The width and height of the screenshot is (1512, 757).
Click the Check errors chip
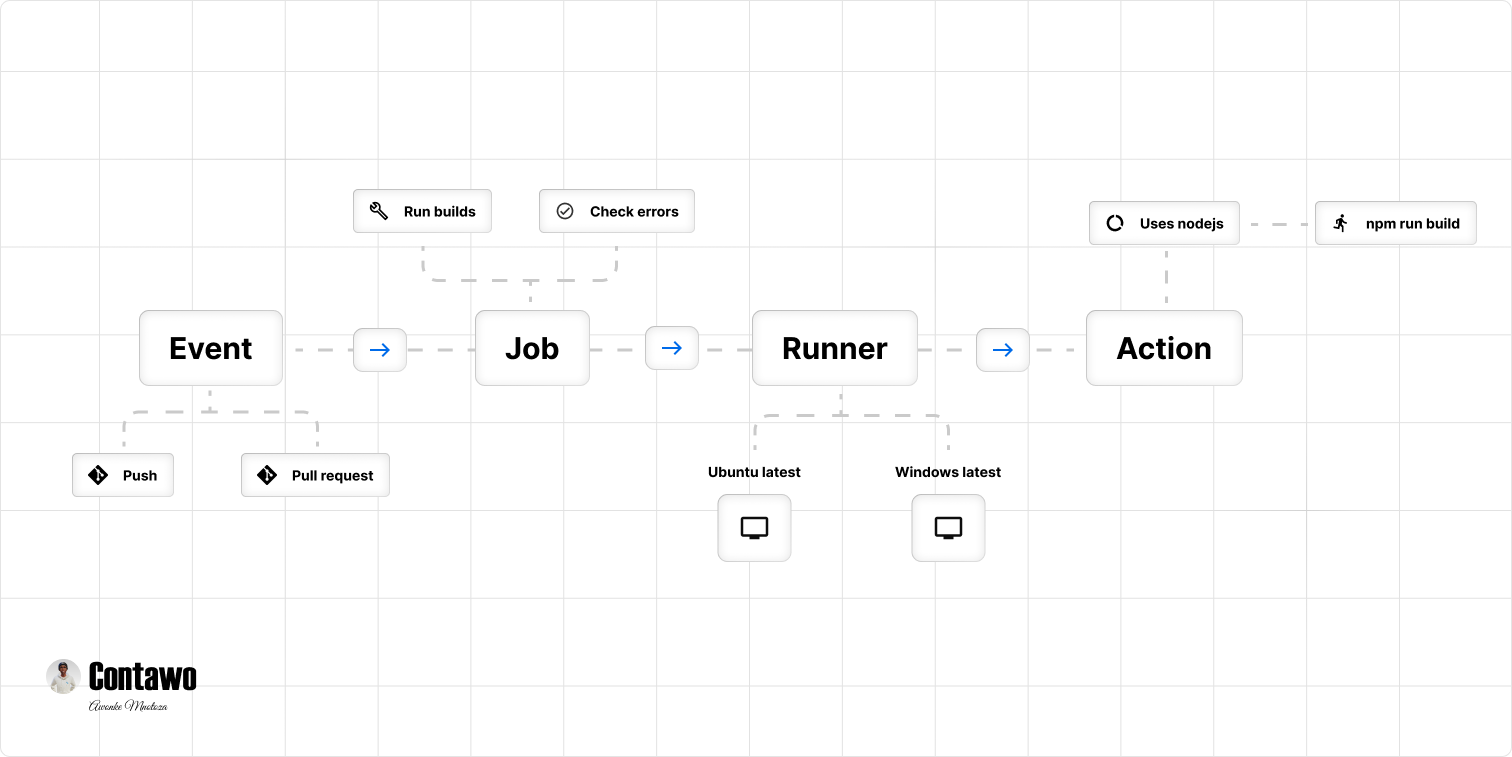coord(617,211)
